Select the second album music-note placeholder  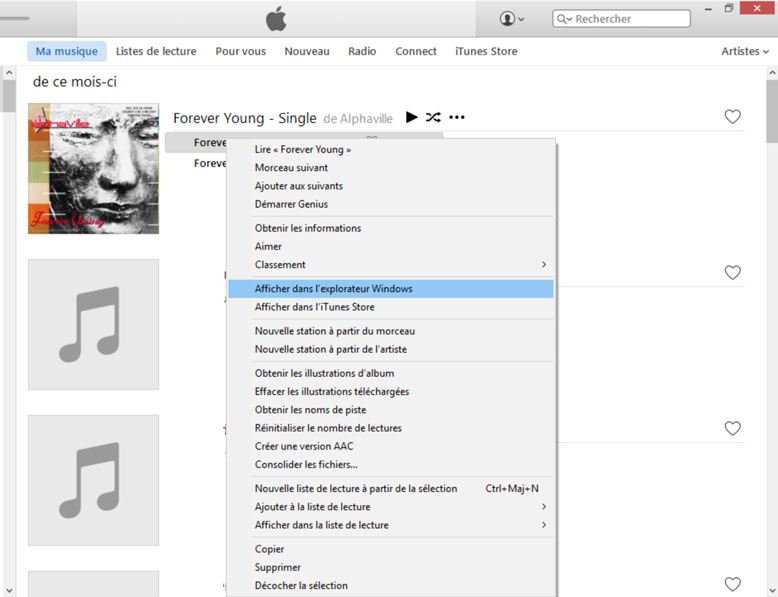pyautogui.click(x=93, y=324)
